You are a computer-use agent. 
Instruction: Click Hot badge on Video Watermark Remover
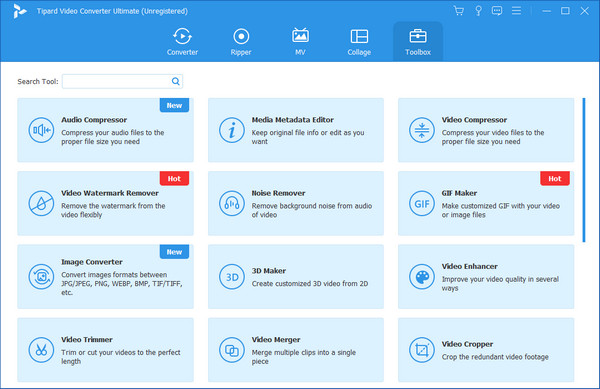pos(174,179)
